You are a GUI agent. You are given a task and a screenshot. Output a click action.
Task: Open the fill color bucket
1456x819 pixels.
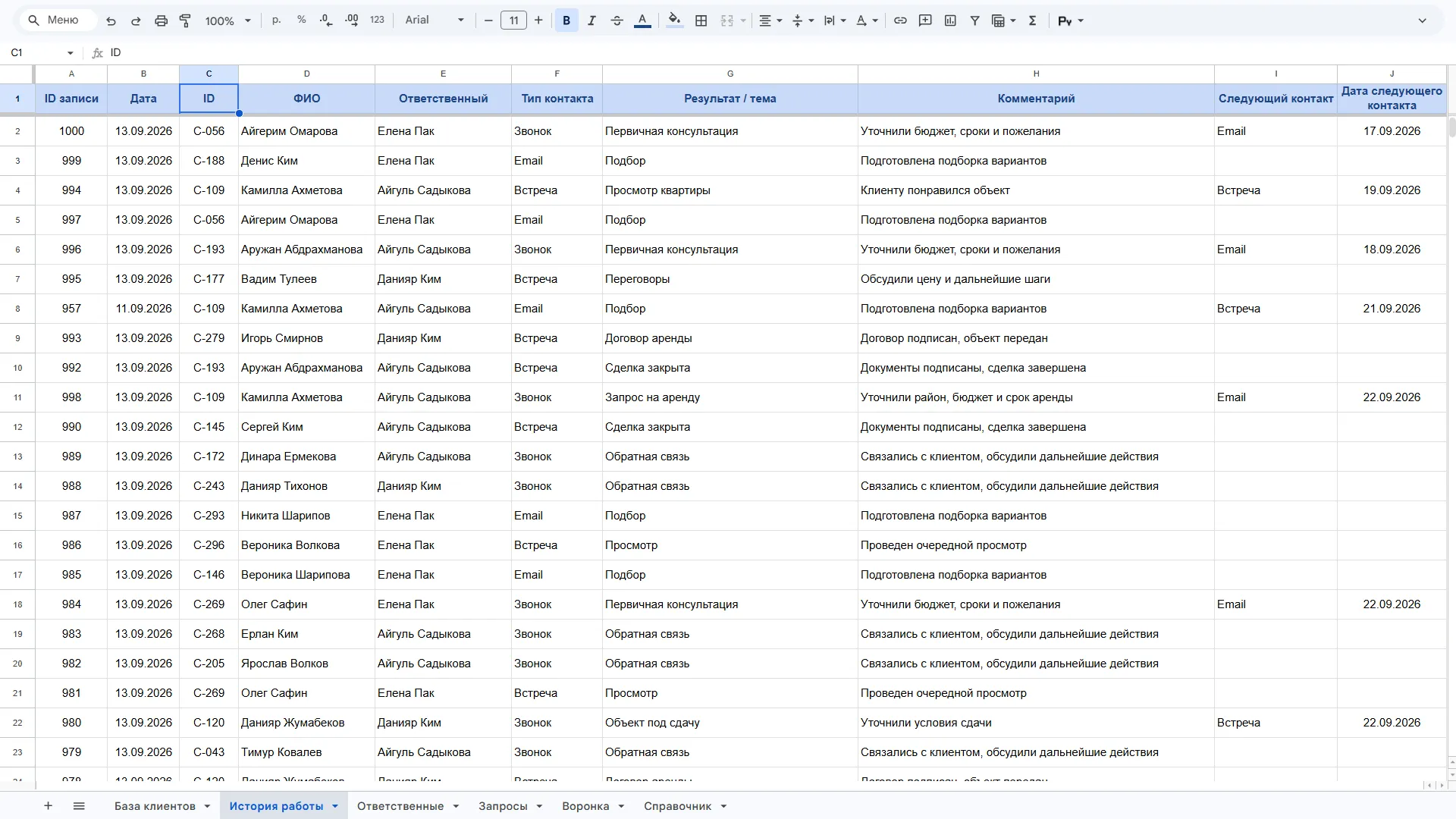[x=674, y=20]
